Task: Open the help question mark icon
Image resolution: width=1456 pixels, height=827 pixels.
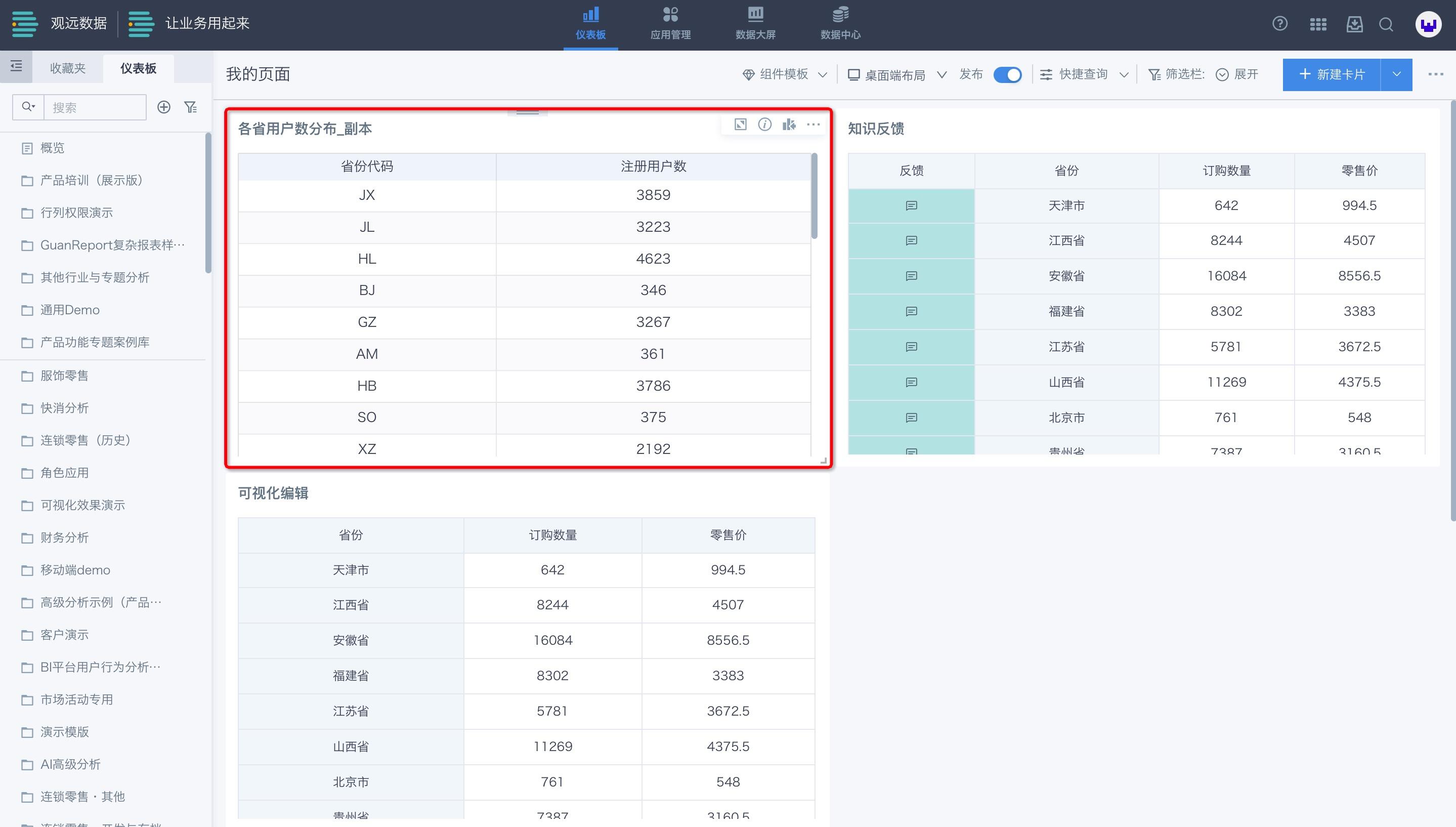Action: (x=1279, y=24)
